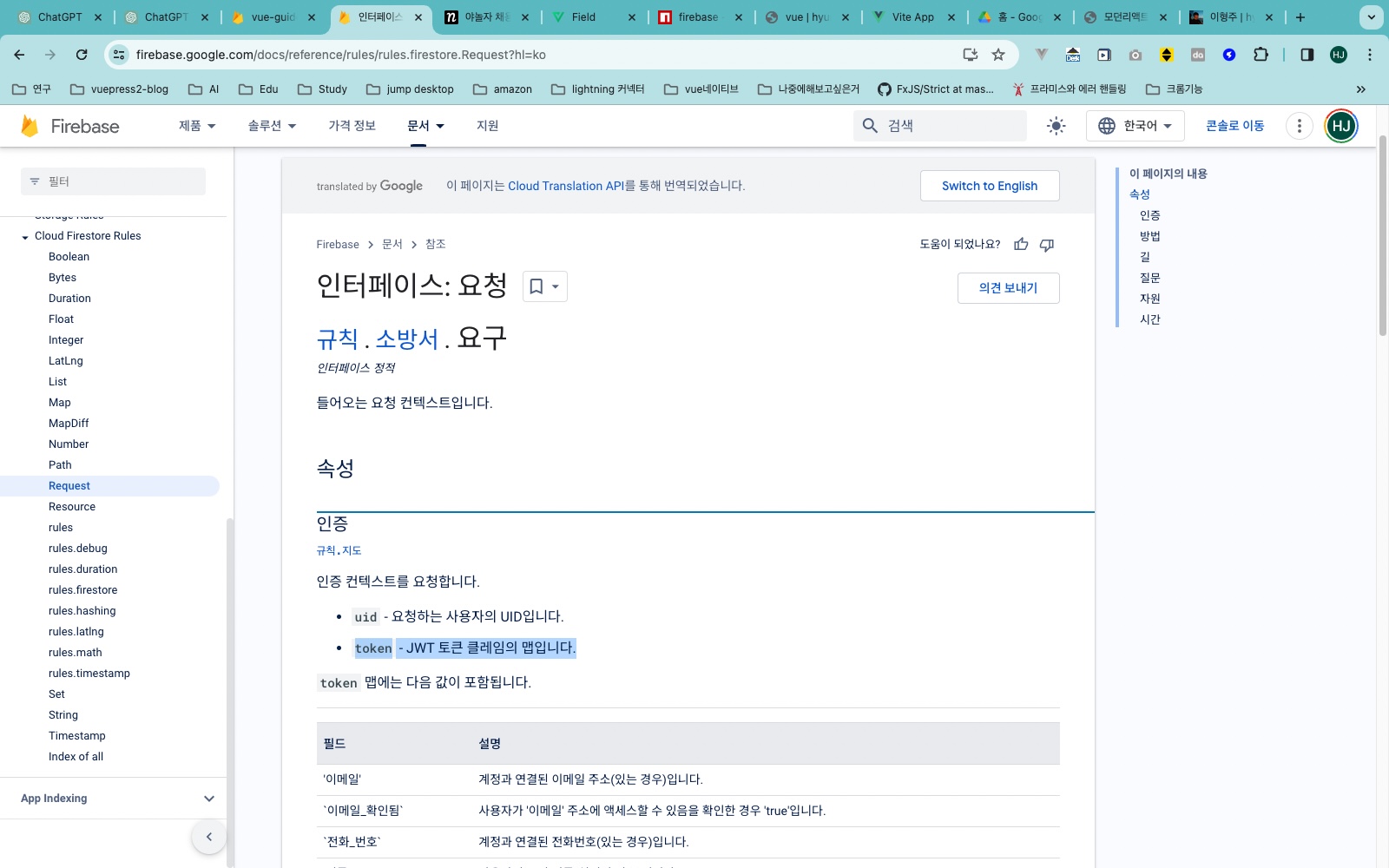Click the 의견 보내기 button
The image size is (1389, 868).
coord(1008,288)
